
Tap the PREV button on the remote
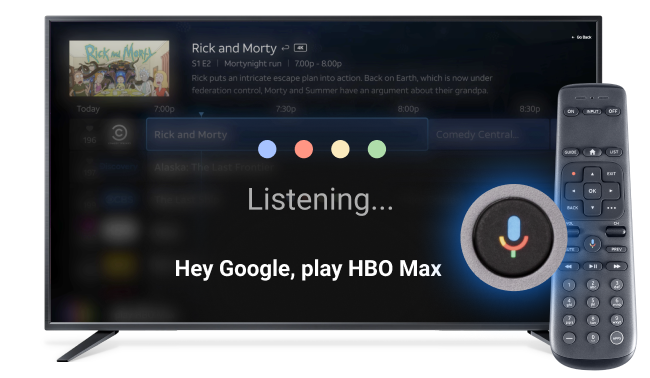click(616, 249)
